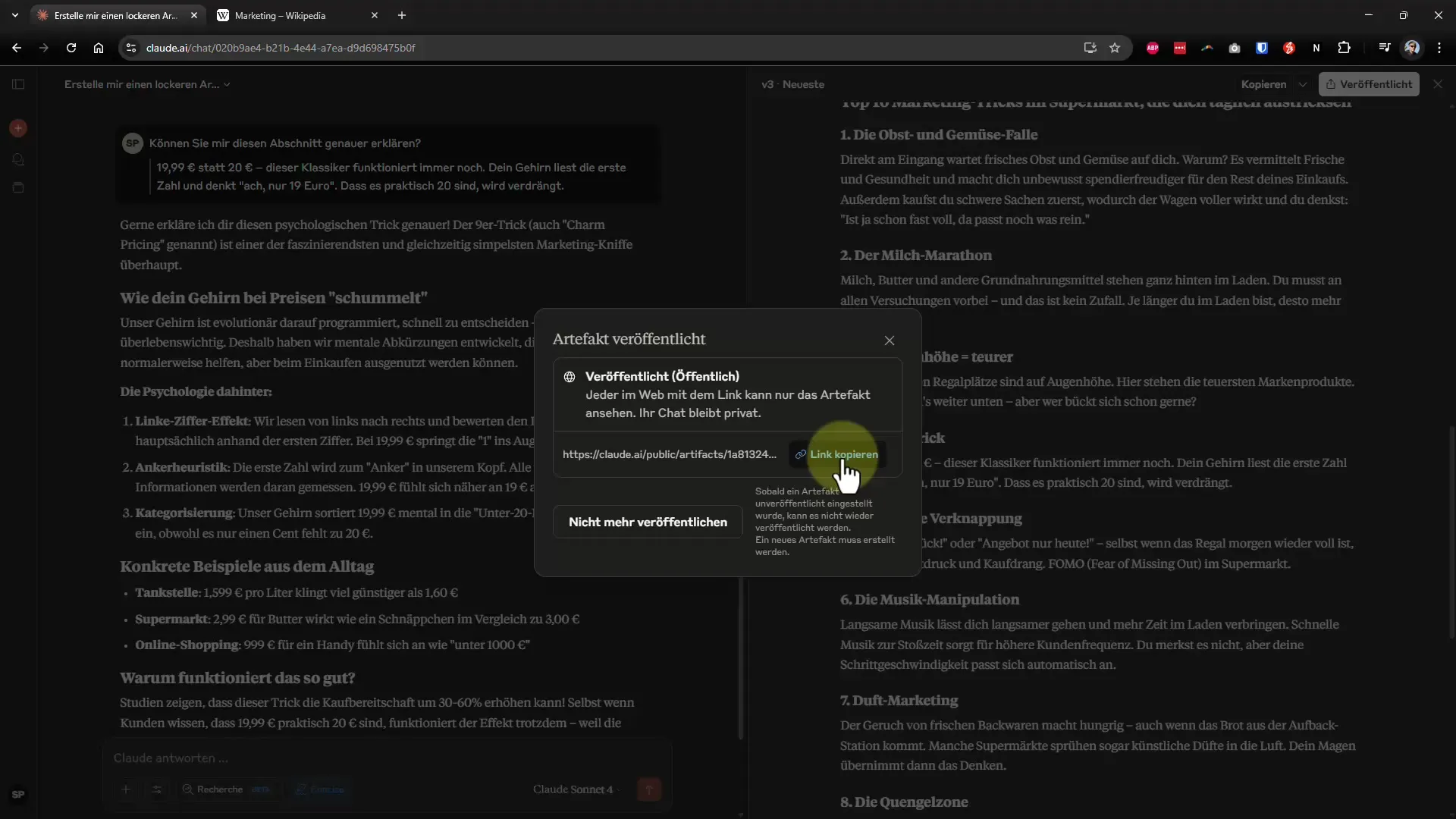This screenshot has height=819, width=1456.
Task: Open the dropdown arrow next to Kopieren
Action: point(1303,84)
